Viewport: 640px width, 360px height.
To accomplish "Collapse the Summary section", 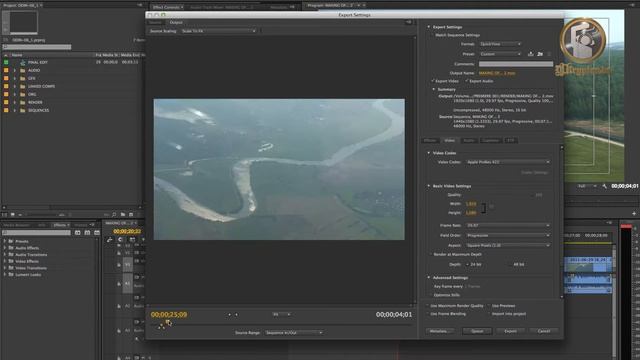I will point(433,89).
